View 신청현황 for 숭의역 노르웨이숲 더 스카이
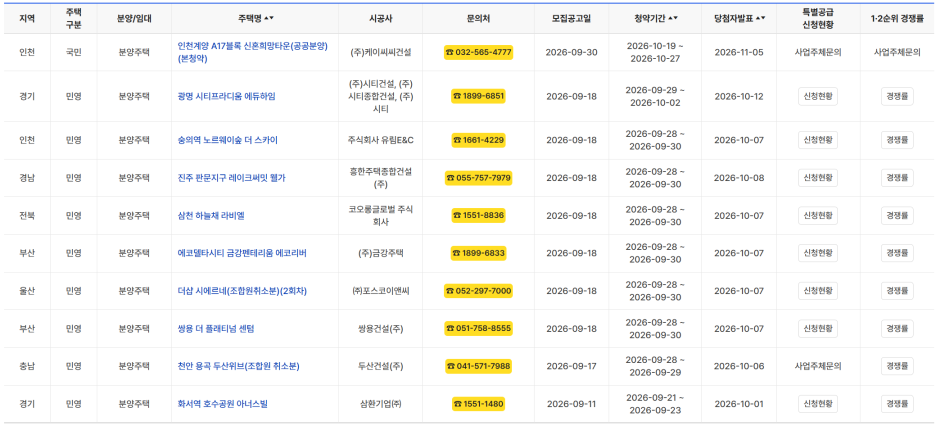Screen dimensions: 936x426 point(818,140)
